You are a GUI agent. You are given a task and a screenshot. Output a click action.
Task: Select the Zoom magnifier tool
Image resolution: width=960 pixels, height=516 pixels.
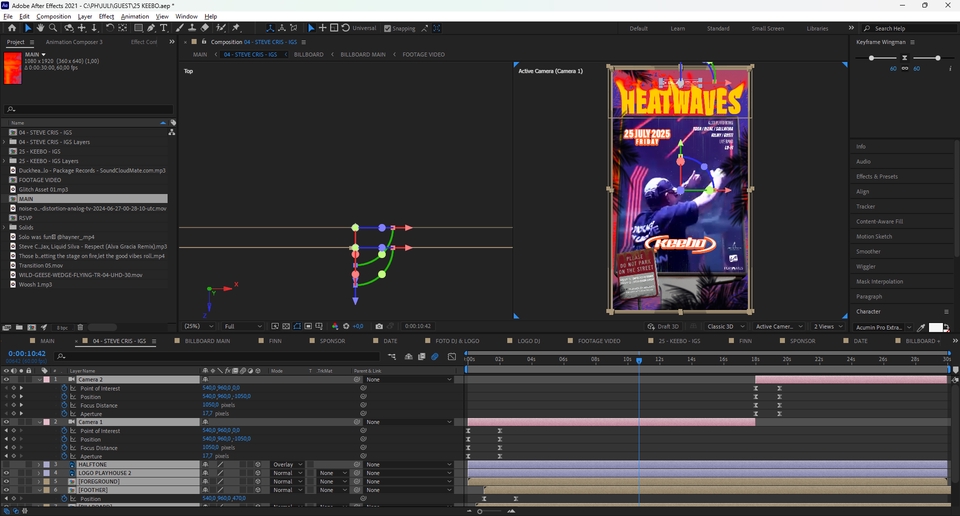click(53, 28)
